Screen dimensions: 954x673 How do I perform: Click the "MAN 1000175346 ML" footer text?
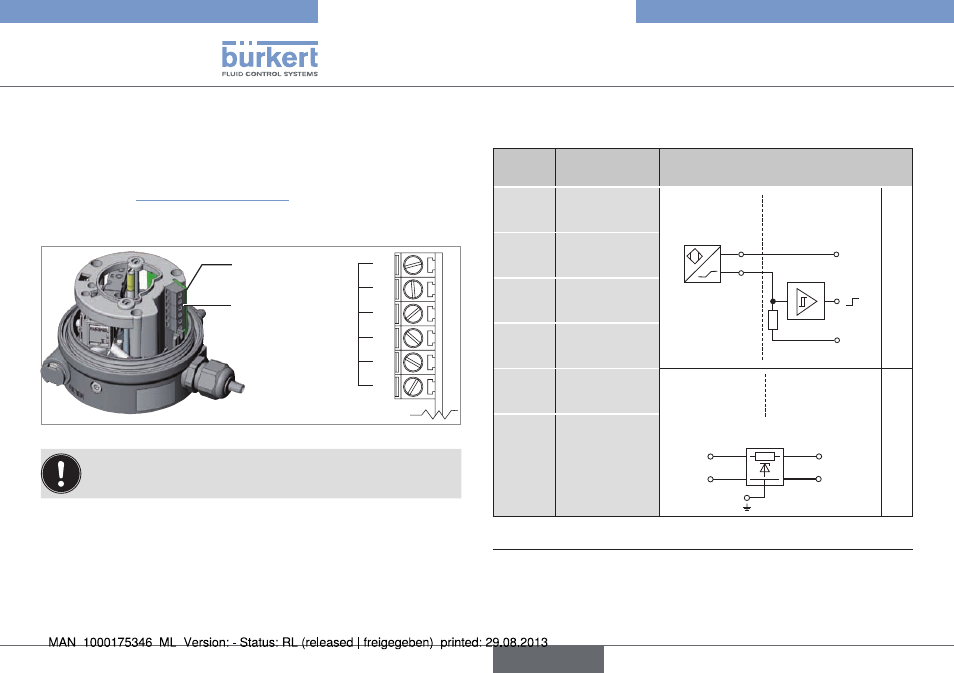click(x=112, y=643)
